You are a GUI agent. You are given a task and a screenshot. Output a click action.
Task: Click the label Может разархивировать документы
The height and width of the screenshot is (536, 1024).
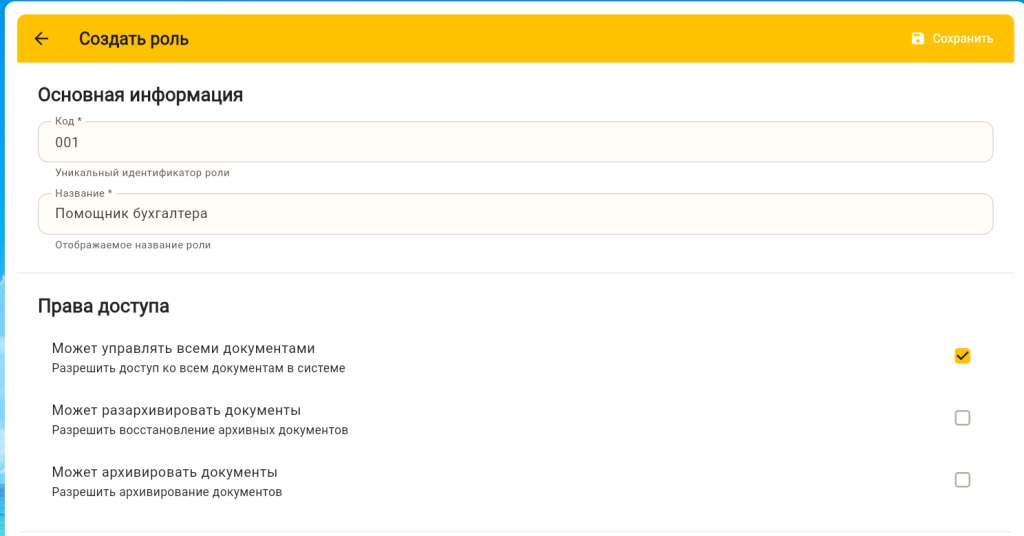click(176, 410)
